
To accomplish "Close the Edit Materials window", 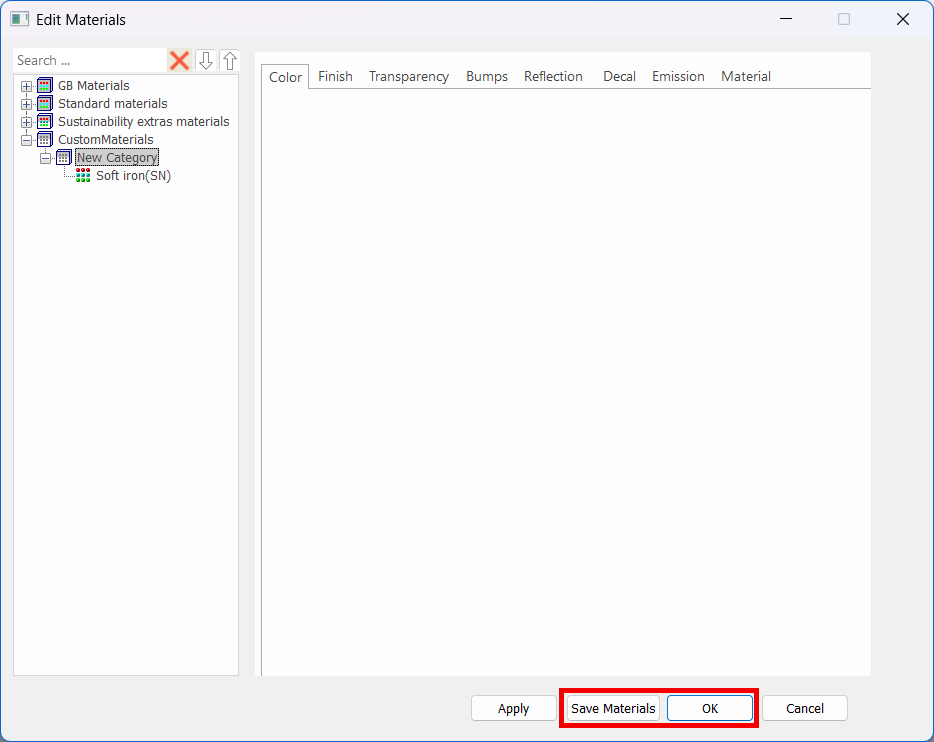I will [903, 19].
